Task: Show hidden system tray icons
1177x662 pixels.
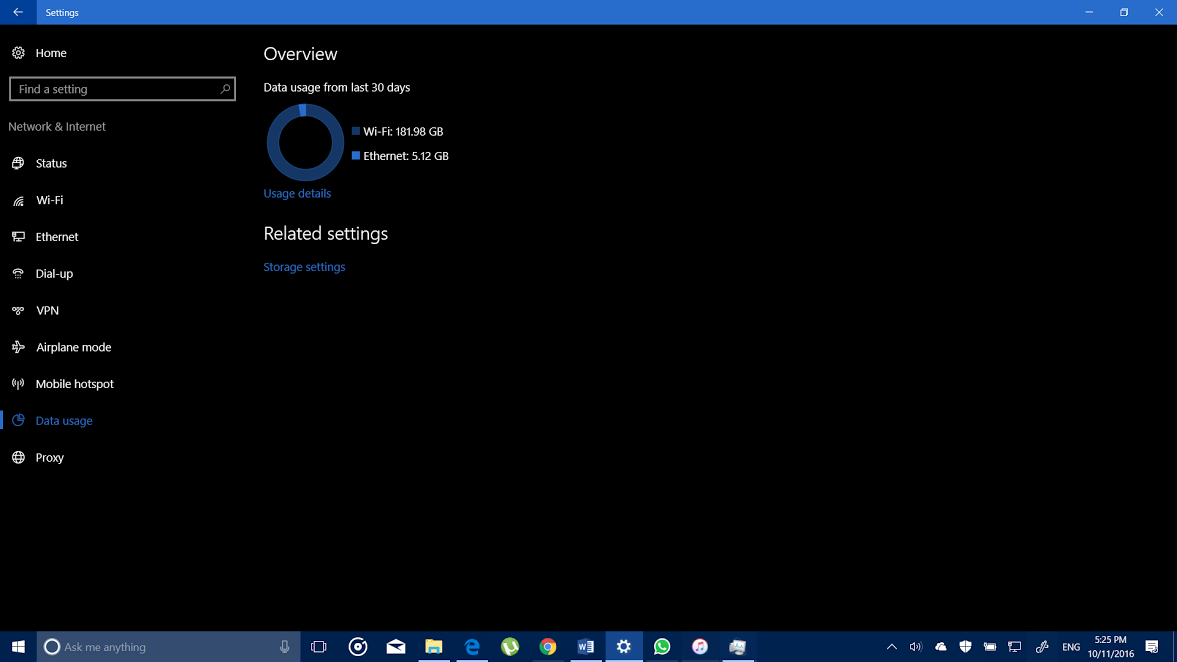Action: pyautogui.click(x=891, y=647)
